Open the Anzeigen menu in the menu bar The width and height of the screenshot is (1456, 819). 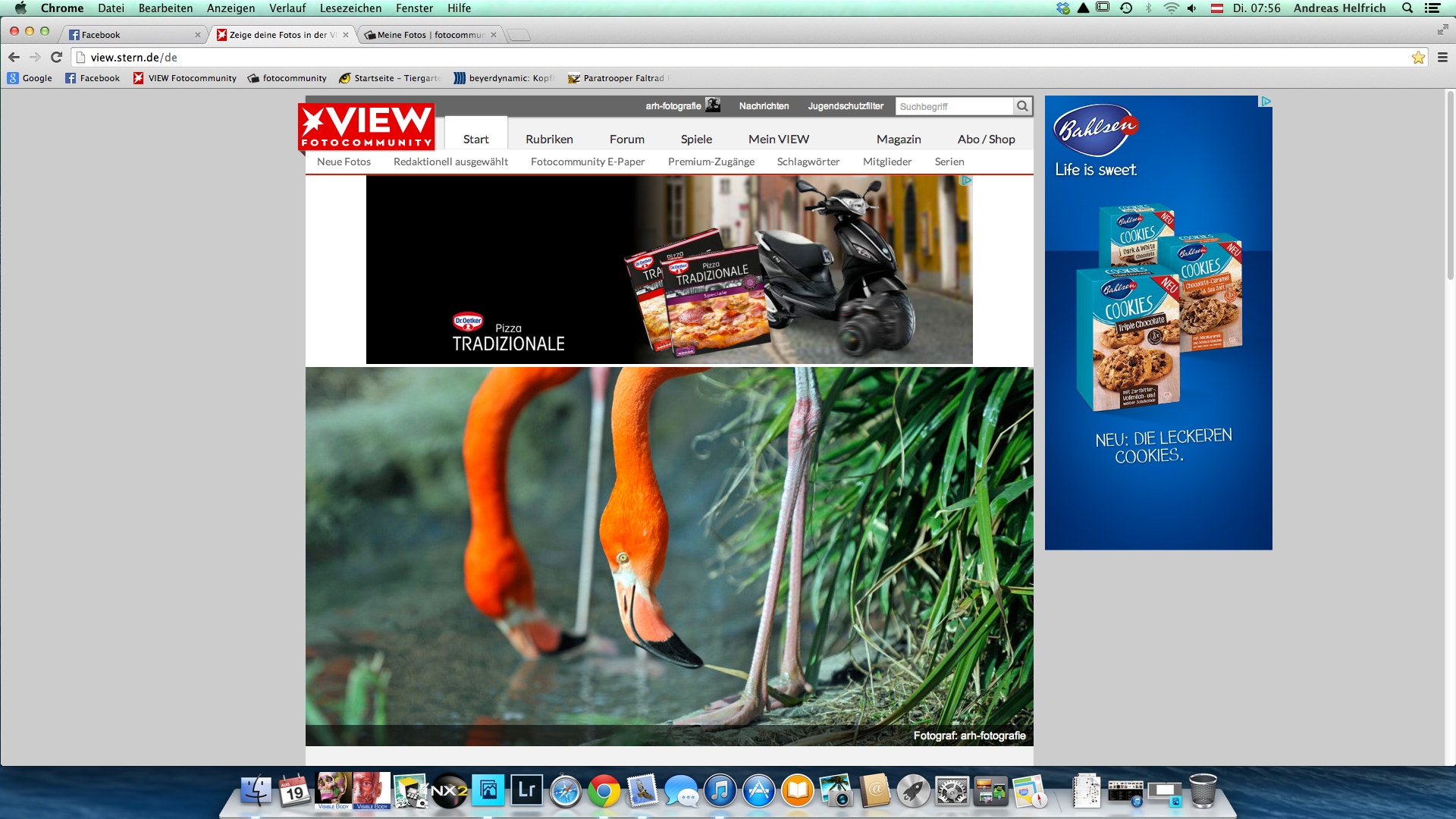tap(231, 8)
